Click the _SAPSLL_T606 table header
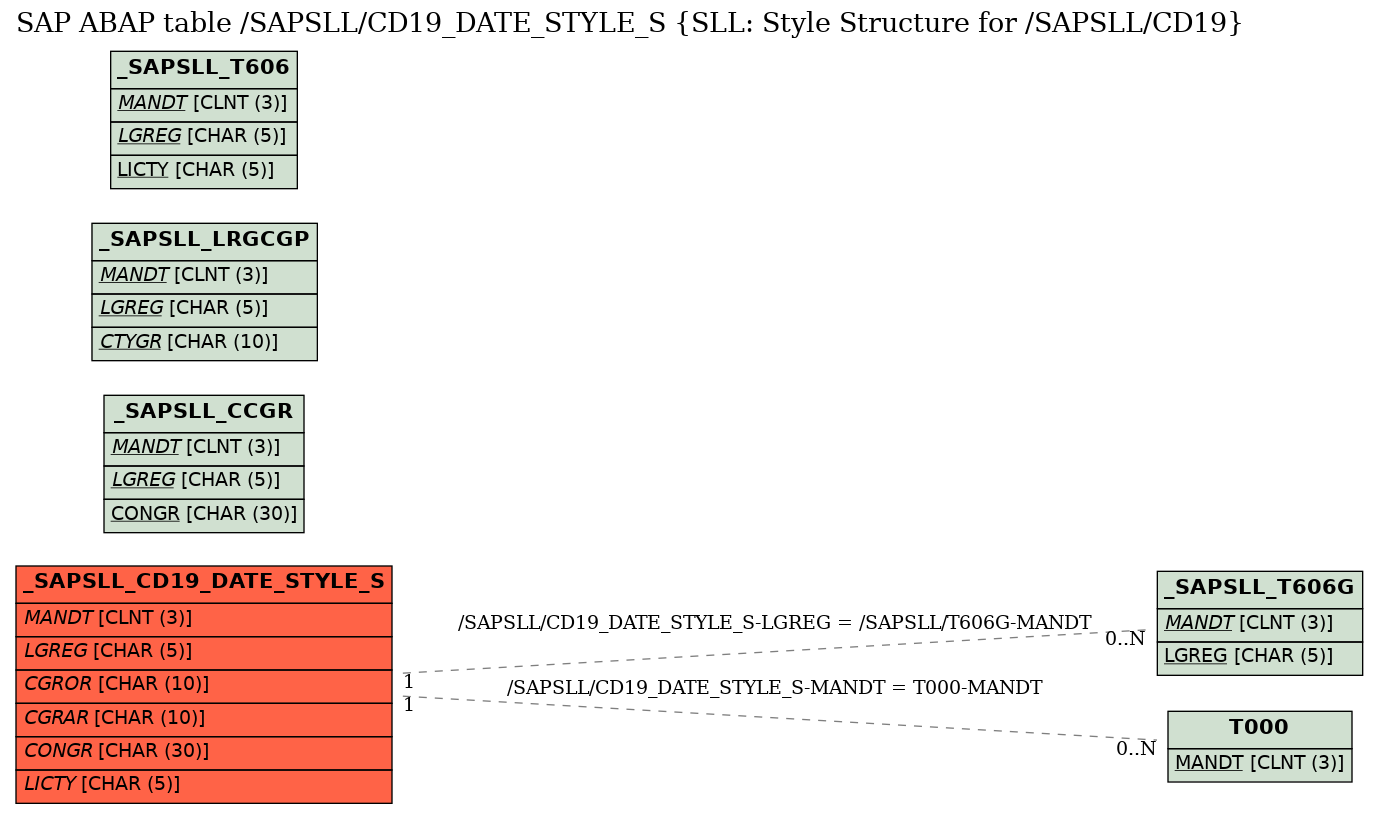The height and width of the screenshot is (814, 1379). coord(203,69)
